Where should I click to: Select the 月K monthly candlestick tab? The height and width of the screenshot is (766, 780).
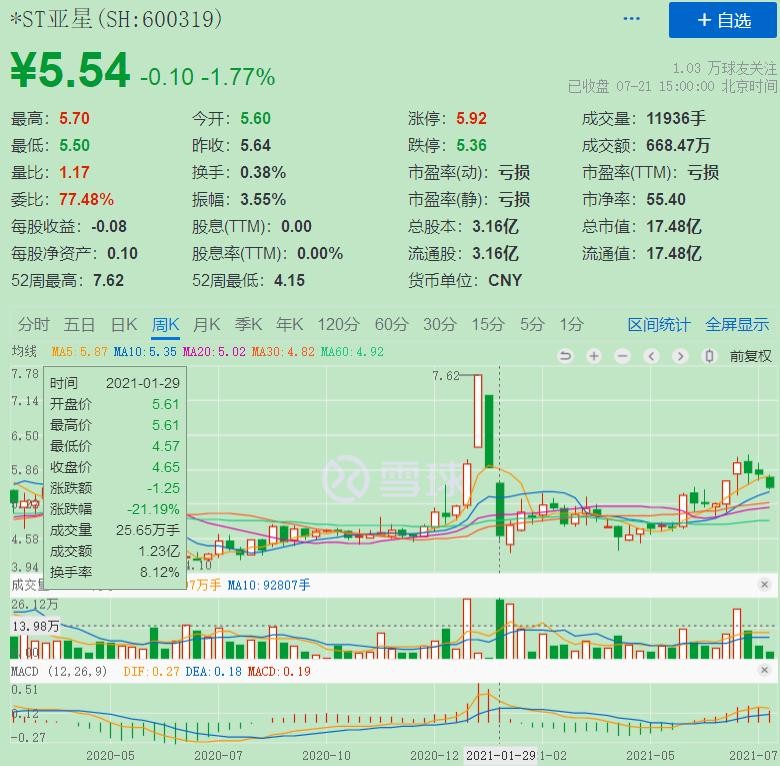pos(207,325)
